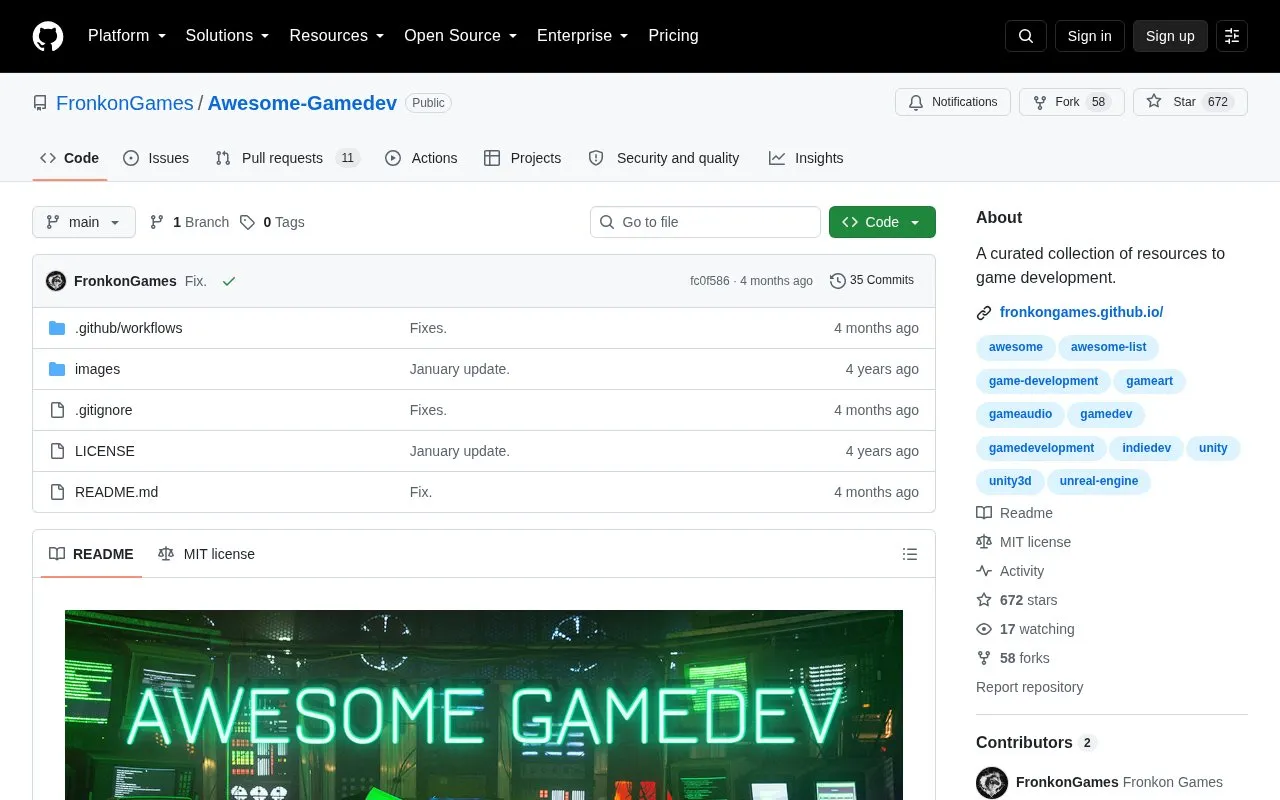Switch to the Insights tab
The image size is (1280, 800).
[x=806, y=158]
